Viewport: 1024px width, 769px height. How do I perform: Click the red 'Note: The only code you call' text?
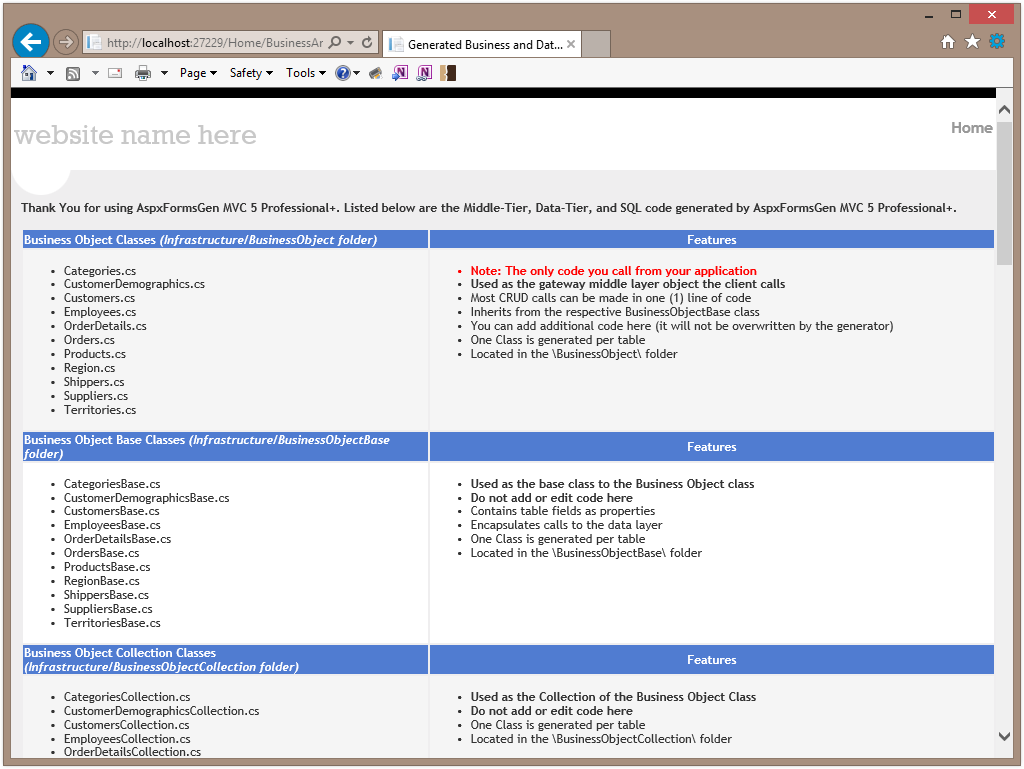tap(614, 271)
